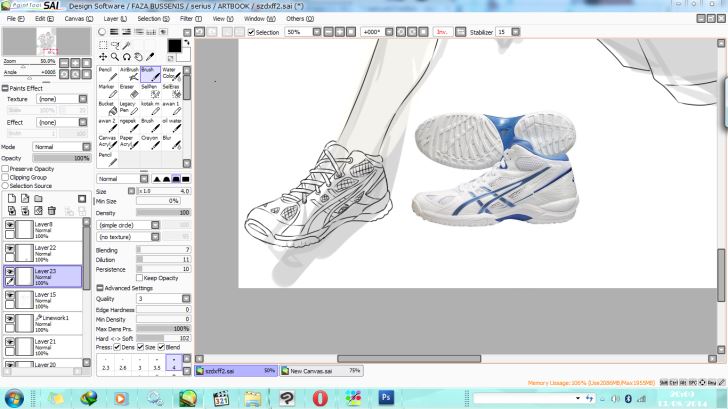The width and height of the screenshot is (728, 409).
Task: Uncheck the Size pressure checkbox
Action: point(141,347)
